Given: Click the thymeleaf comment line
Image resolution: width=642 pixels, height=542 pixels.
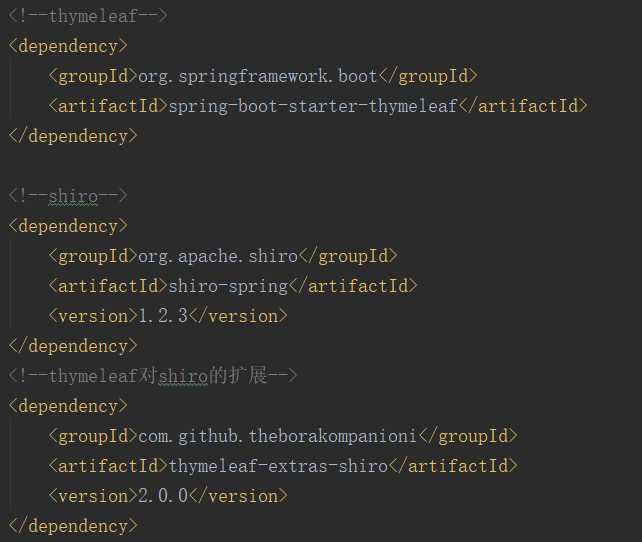Looking at the screenshot, I should [88, 16].
